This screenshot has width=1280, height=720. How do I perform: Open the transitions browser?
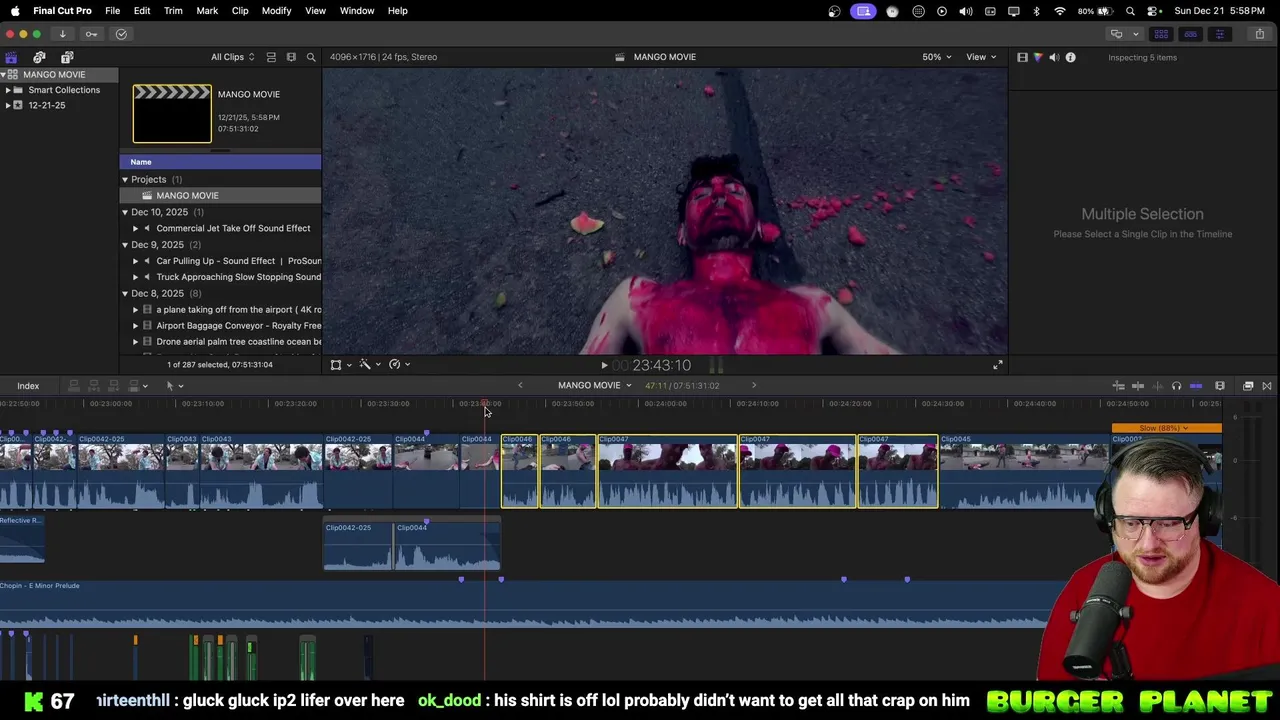point(1266,386)
